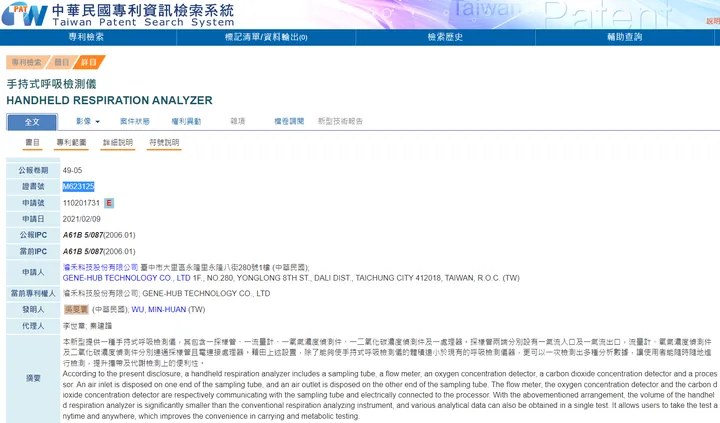Open the 專利檢索 navigation menu
The image size is (720, 423).
[x=86, y=37]
